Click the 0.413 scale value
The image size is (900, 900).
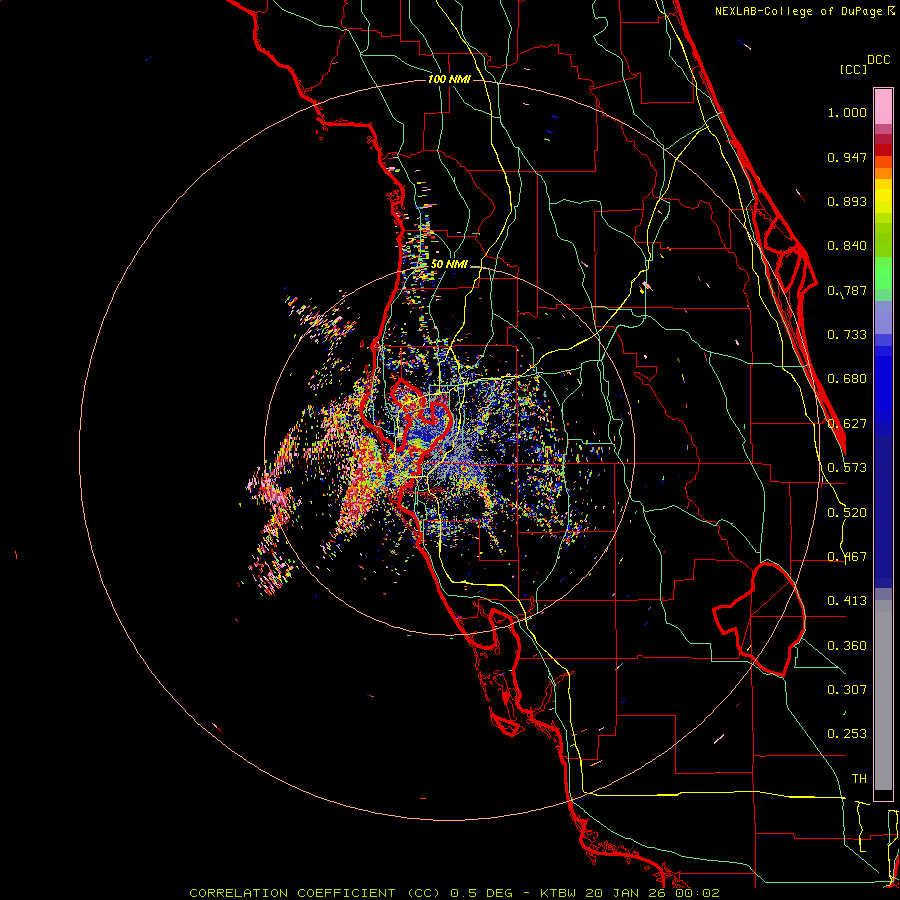coord(847,601)
